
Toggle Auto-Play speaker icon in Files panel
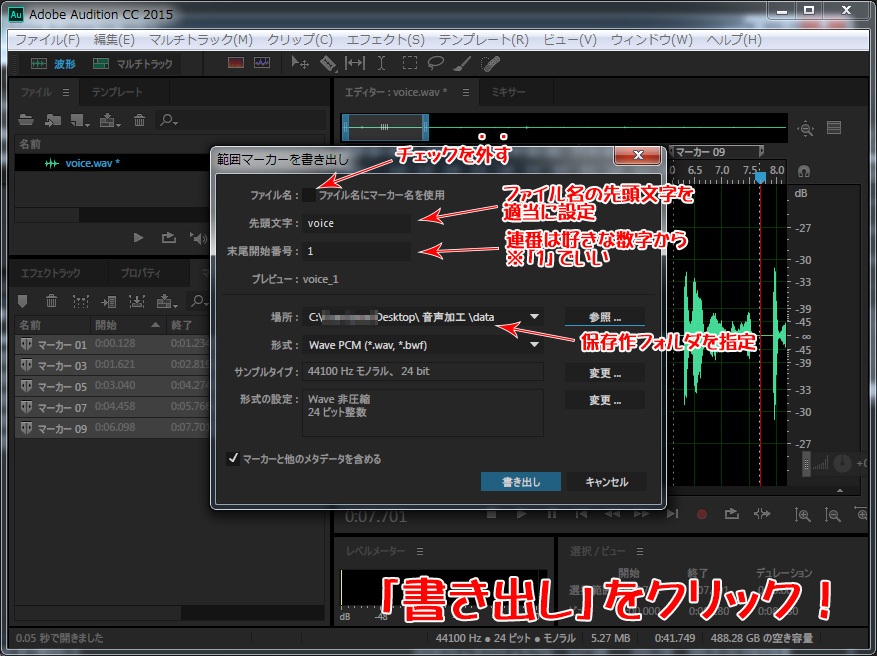point(197,238)
